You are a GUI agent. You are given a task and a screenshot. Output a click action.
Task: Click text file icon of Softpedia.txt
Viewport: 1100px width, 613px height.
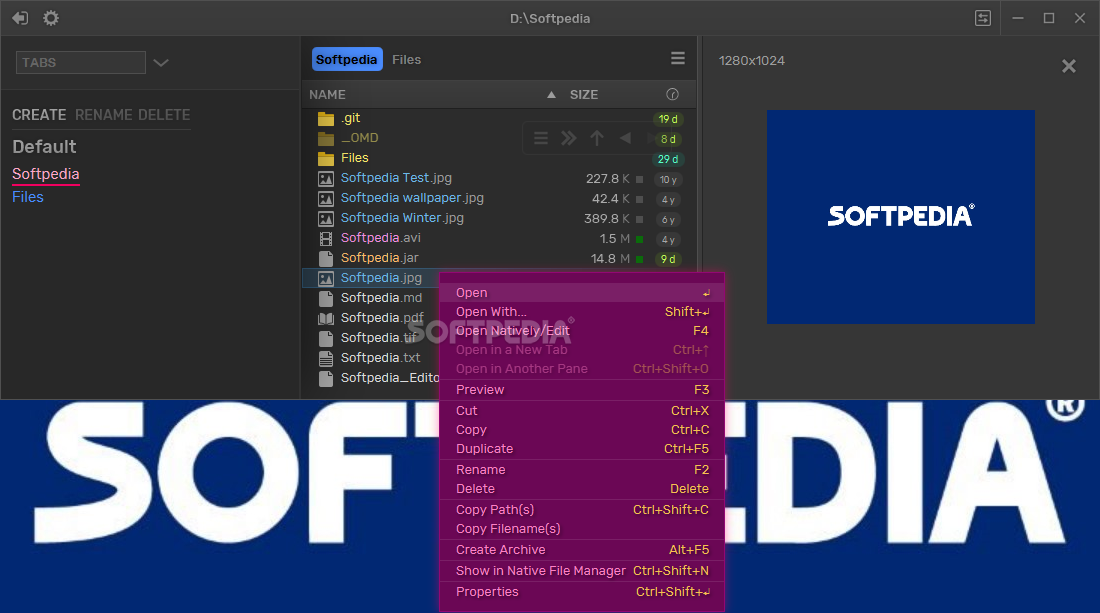326,358
